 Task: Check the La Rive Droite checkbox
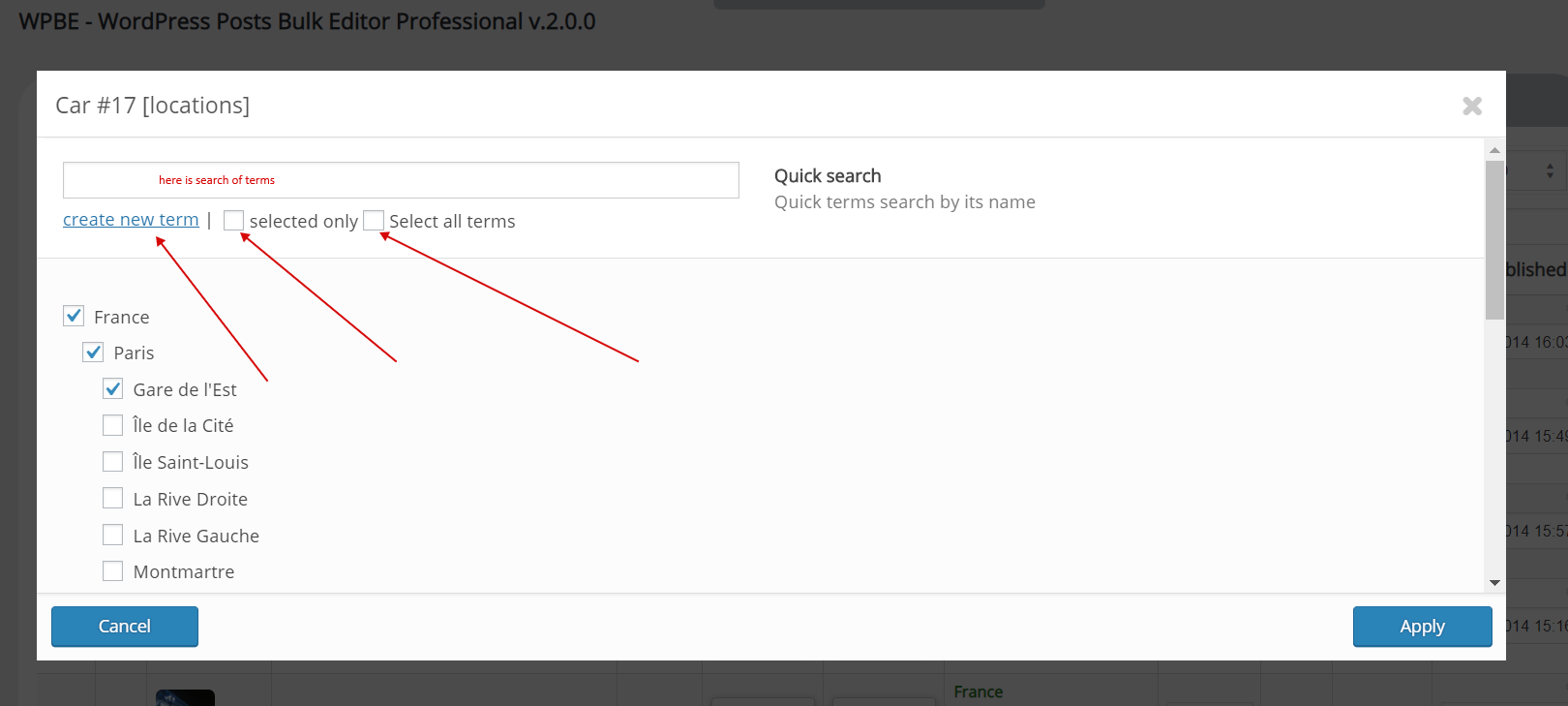113,499
